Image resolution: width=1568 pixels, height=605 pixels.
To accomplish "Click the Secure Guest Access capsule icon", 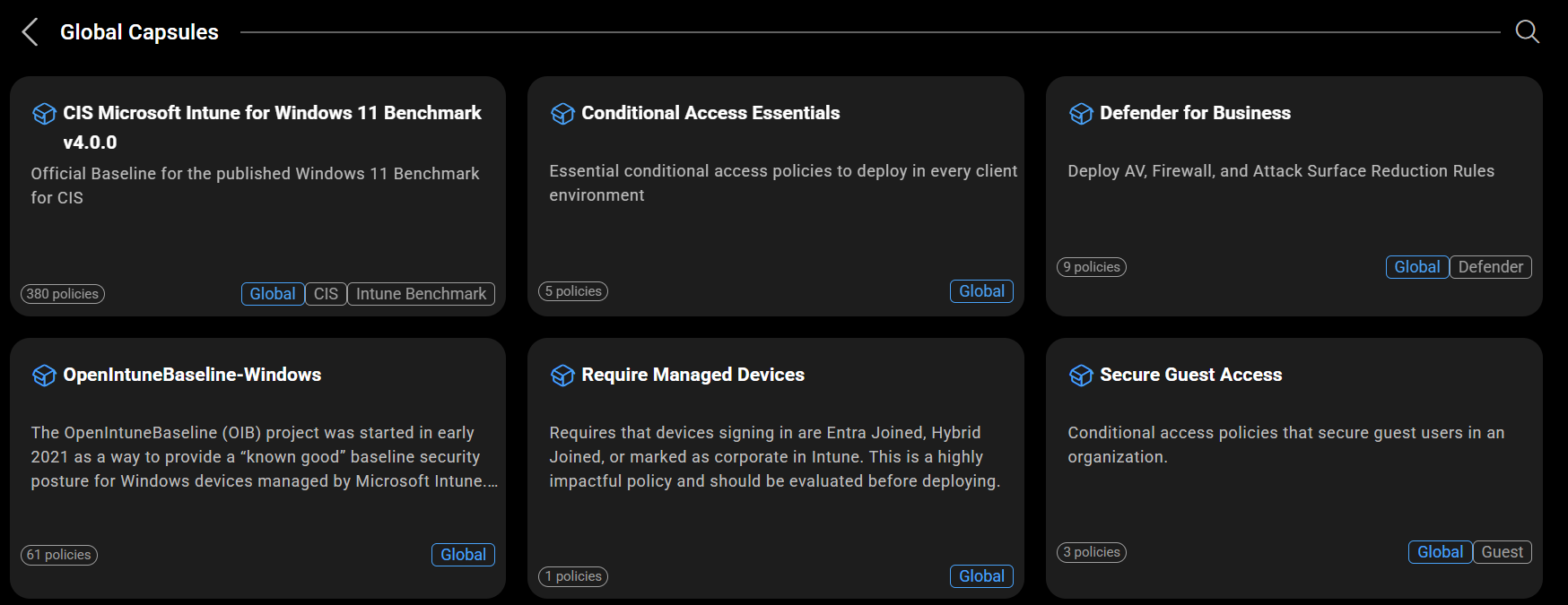I will [1081, 376].
